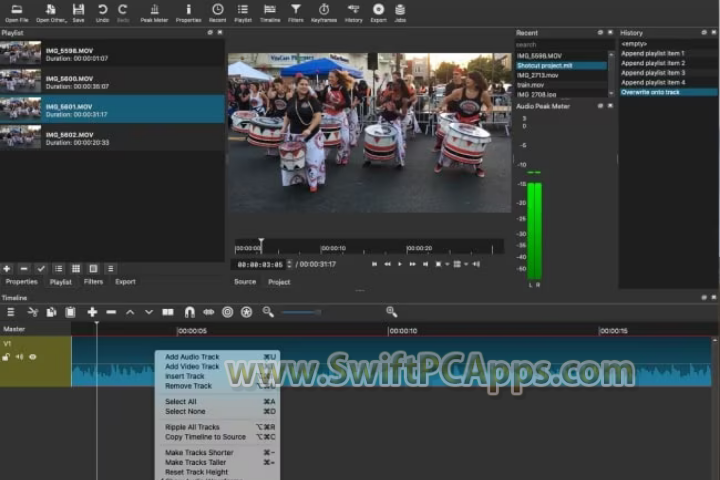Open the playlist hamburger menu

click(110, 269)
